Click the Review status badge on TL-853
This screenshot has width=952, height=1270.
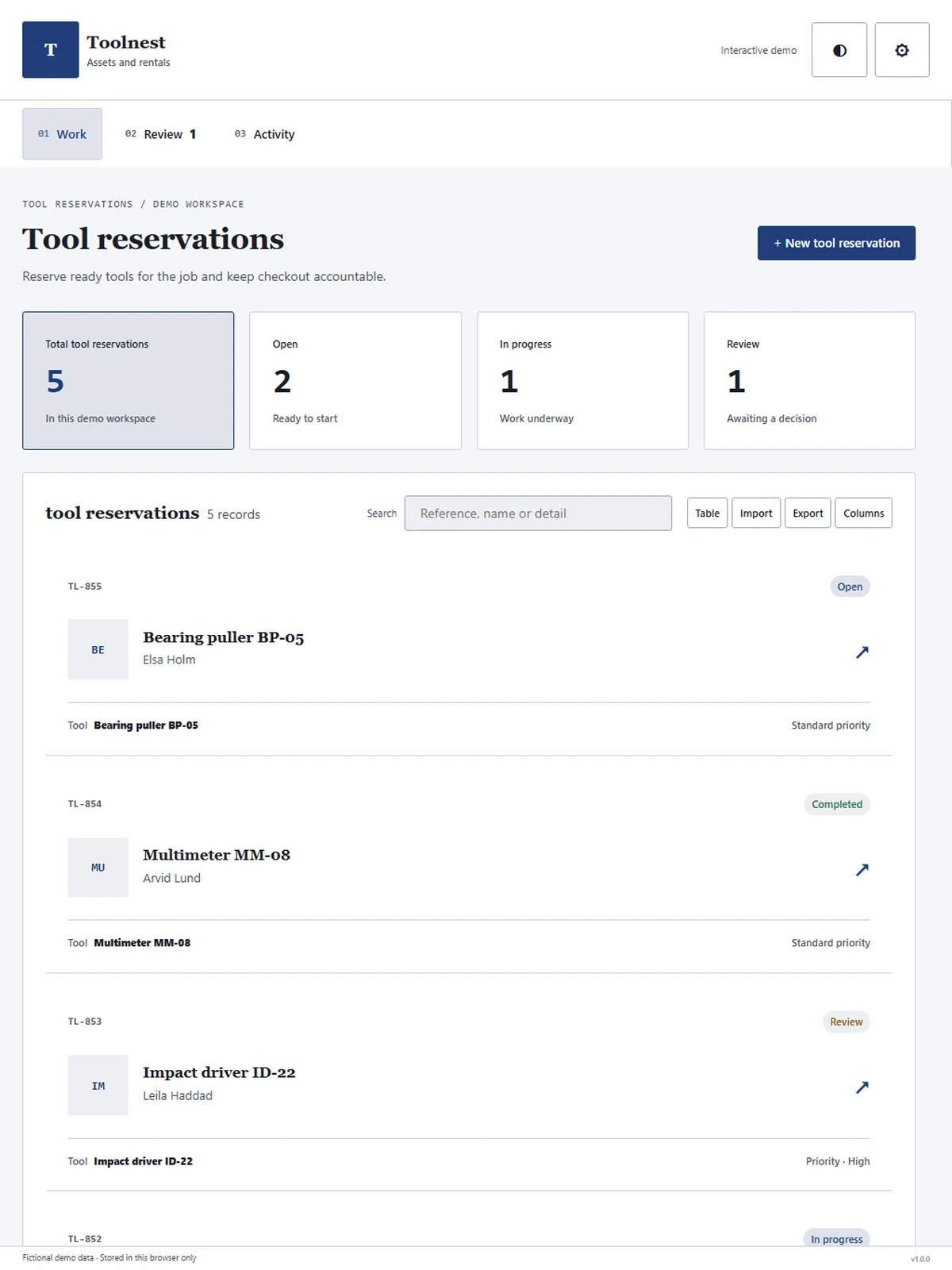pyautogui.click(x=846, y=1022)
